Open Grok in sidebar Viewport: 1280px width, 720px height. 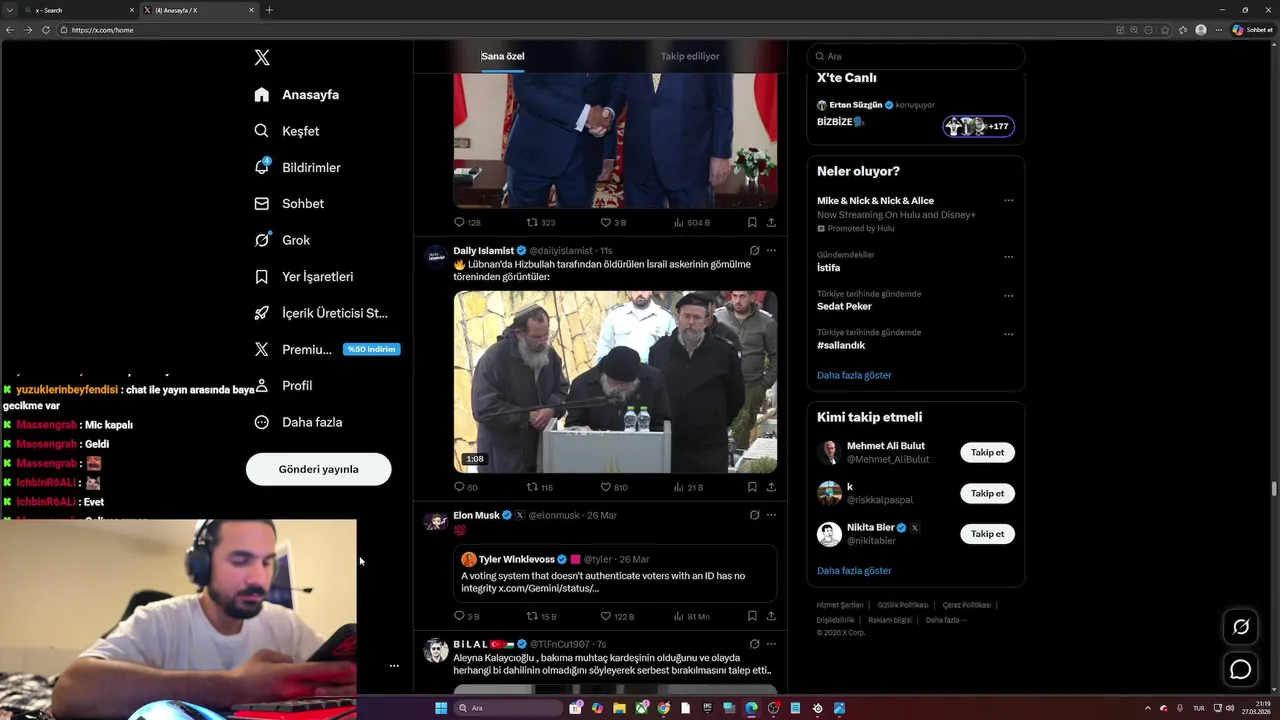coord(282,240)
